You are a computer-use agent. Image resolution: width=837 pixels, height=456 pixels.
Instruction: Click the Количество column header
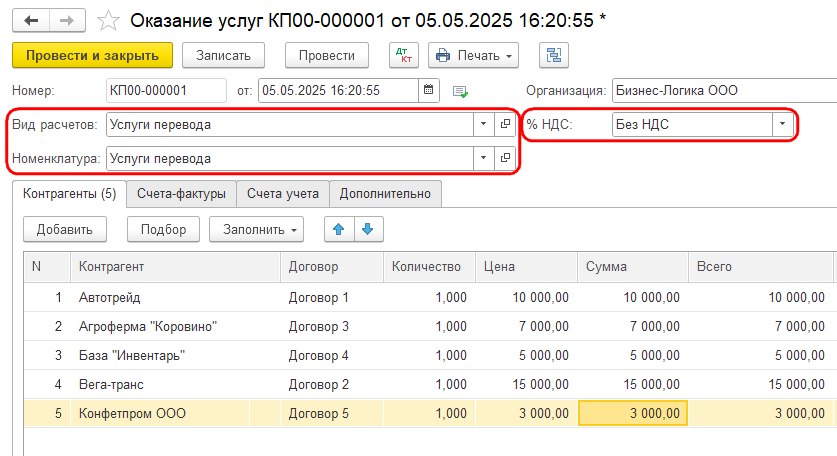429,267
